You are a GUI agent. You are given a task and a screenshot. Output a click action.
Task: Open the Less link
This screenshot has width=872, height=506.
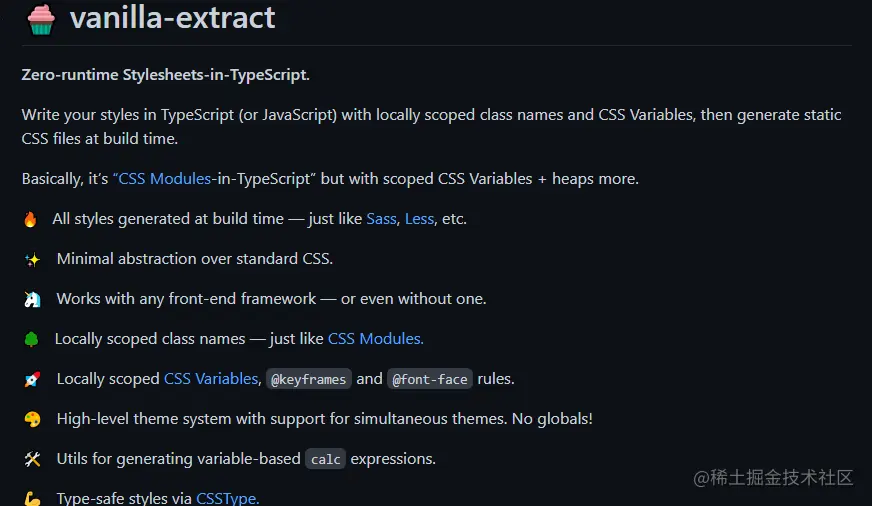419,218
